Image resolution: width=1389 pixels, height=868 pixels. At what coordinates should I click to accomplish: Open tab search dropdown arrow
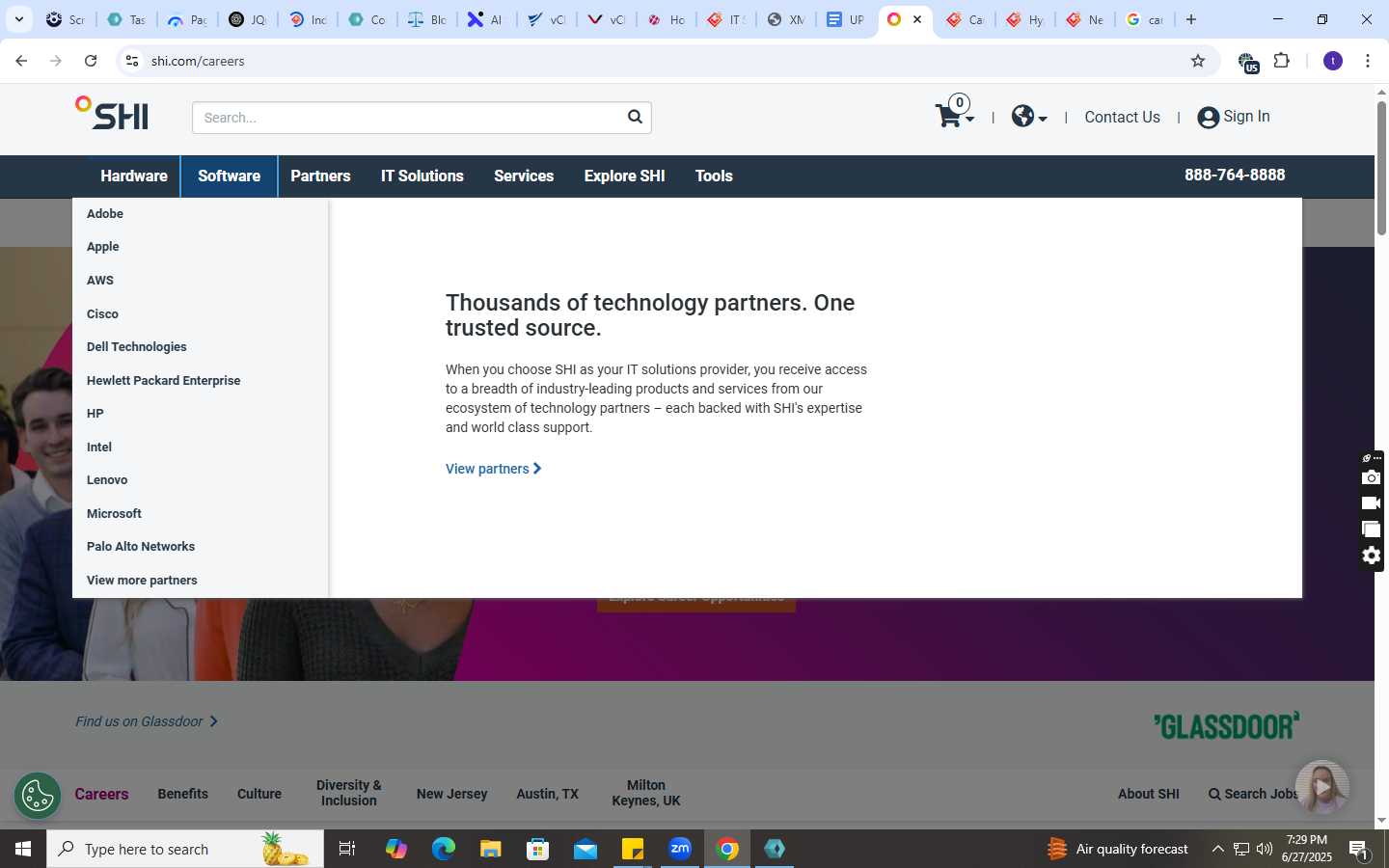tap(18, 19)
